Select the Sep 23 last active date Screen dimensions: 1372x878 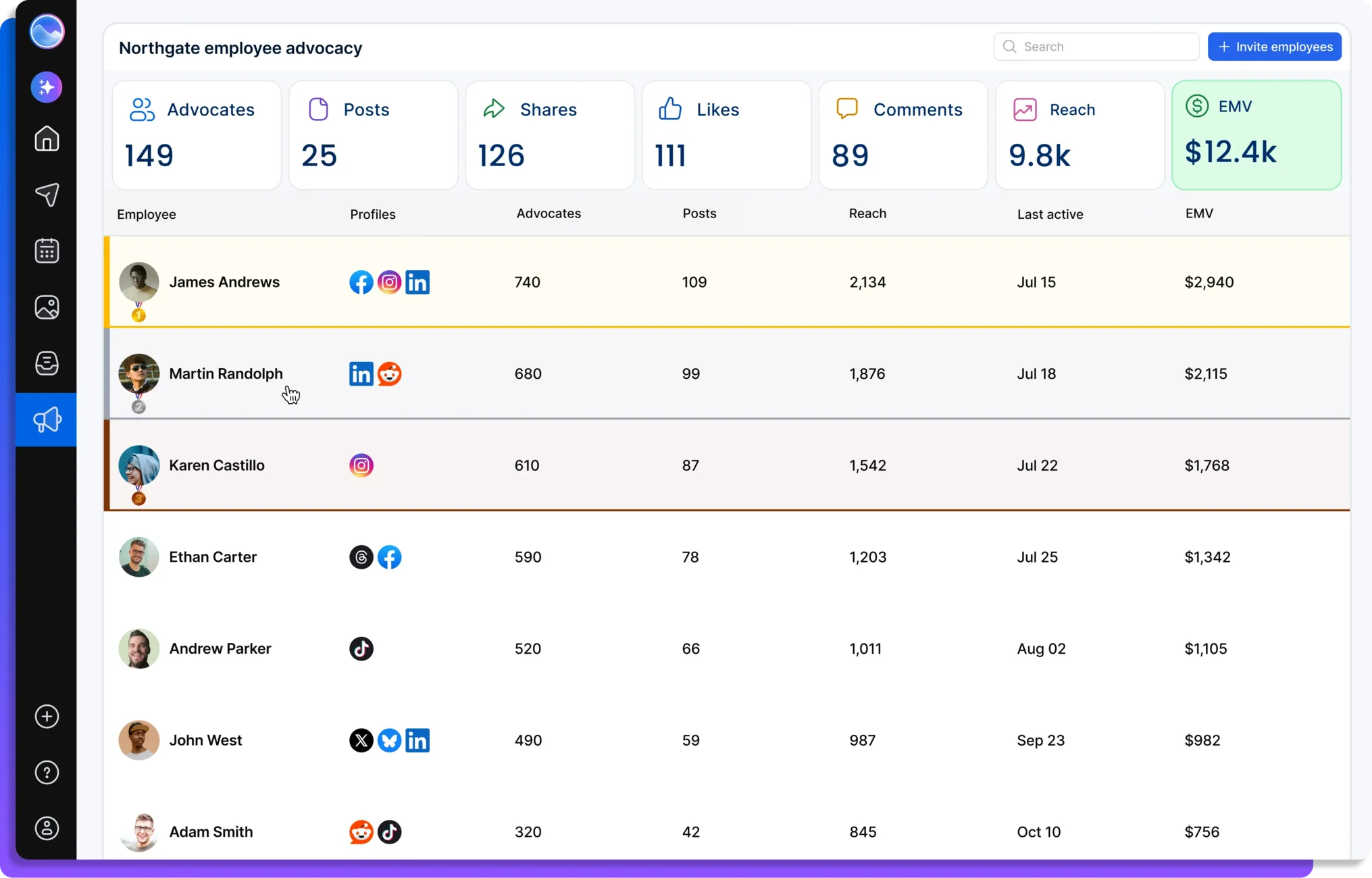coord(1041,740)
